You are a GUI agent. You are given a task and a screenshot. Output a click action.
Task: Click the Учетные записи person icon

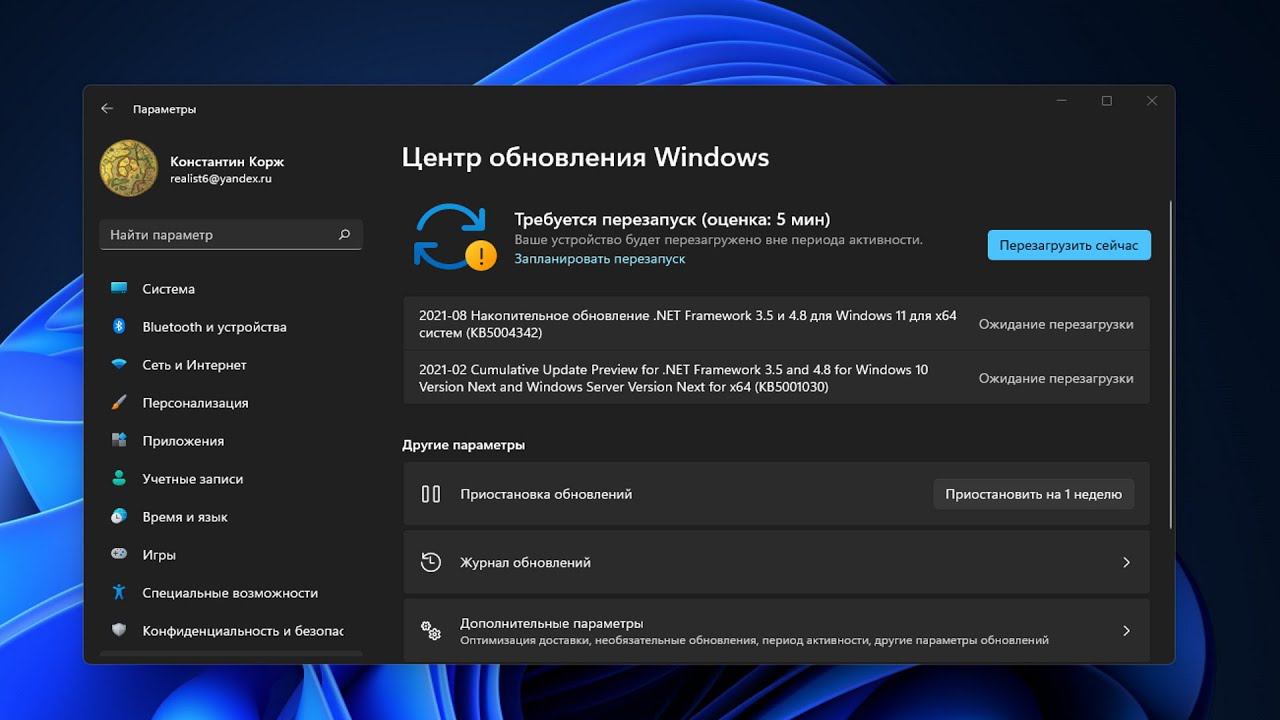[x=119, y=479]
